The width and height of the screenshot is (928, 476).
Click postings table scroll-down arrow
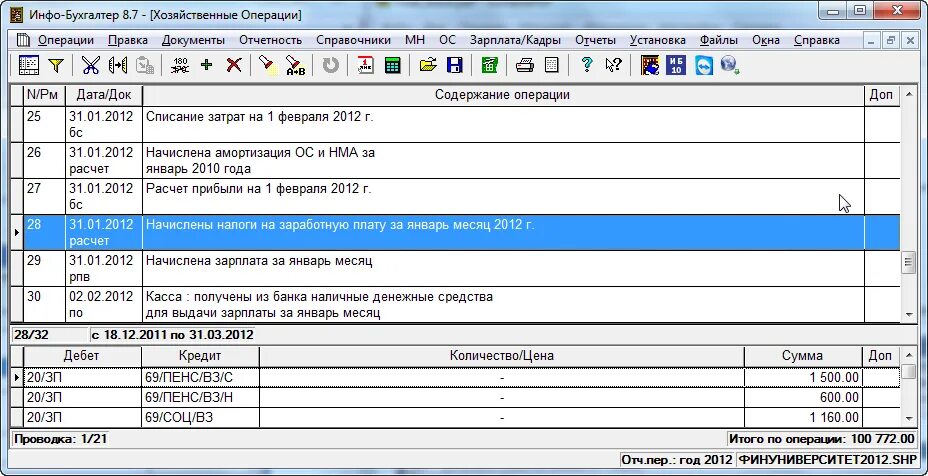908,419
